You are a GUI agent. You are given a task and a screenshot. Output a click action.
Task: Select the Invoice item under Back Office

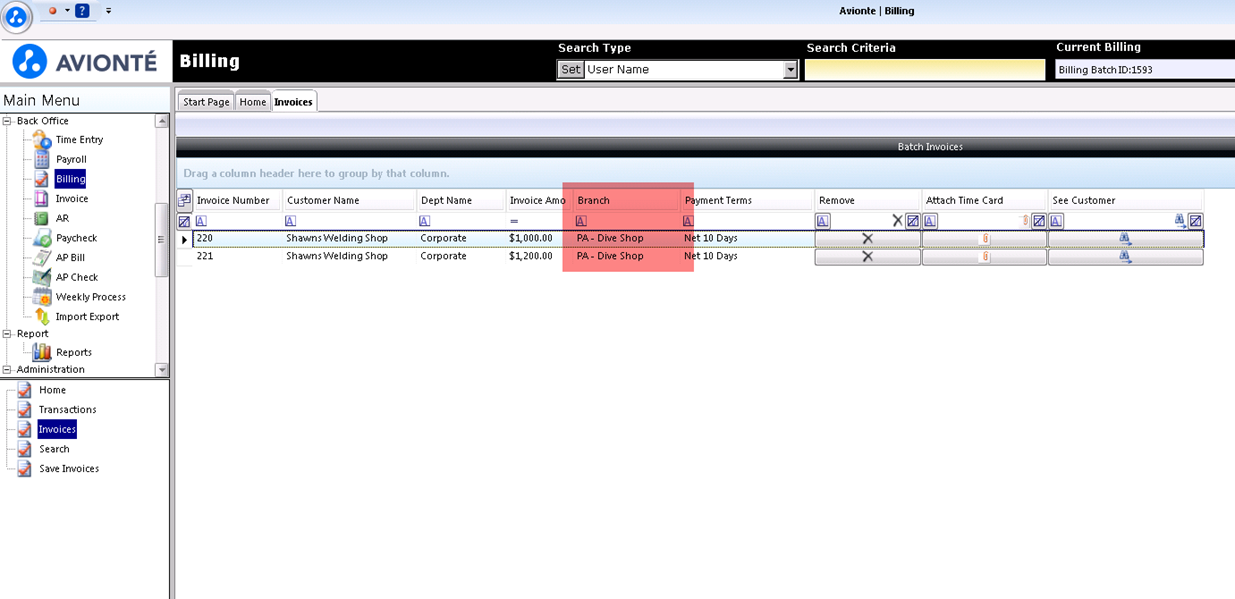click(x=72, y=199)
